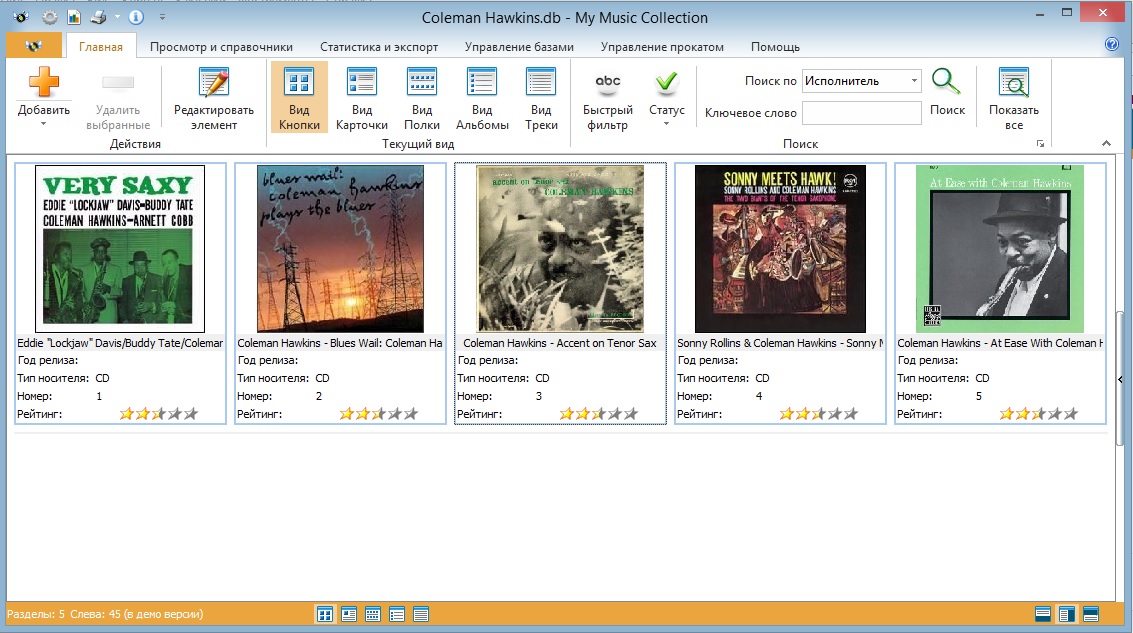Collapse the ribbon with the chevron
This screenshot has height=633, width=1133.
[x=1106, y=144]
